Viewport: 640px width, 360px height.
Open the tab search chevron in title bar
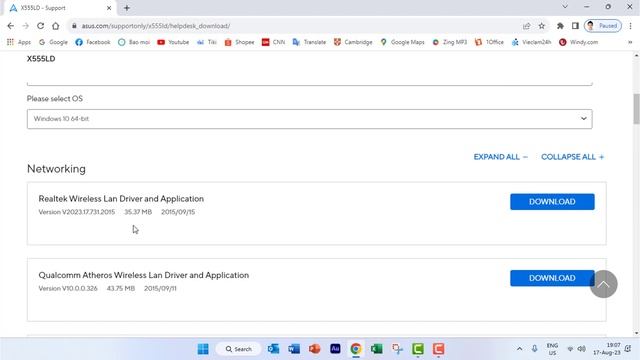pyautogui.click(x=565, y=7)
